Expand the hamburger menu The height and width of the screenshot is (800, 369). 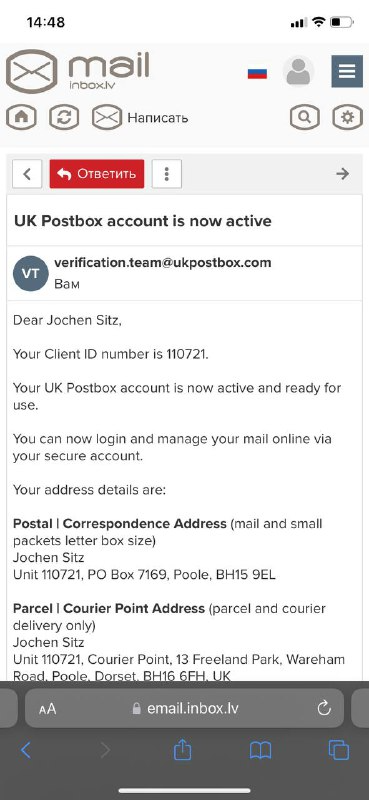(347, 71)
